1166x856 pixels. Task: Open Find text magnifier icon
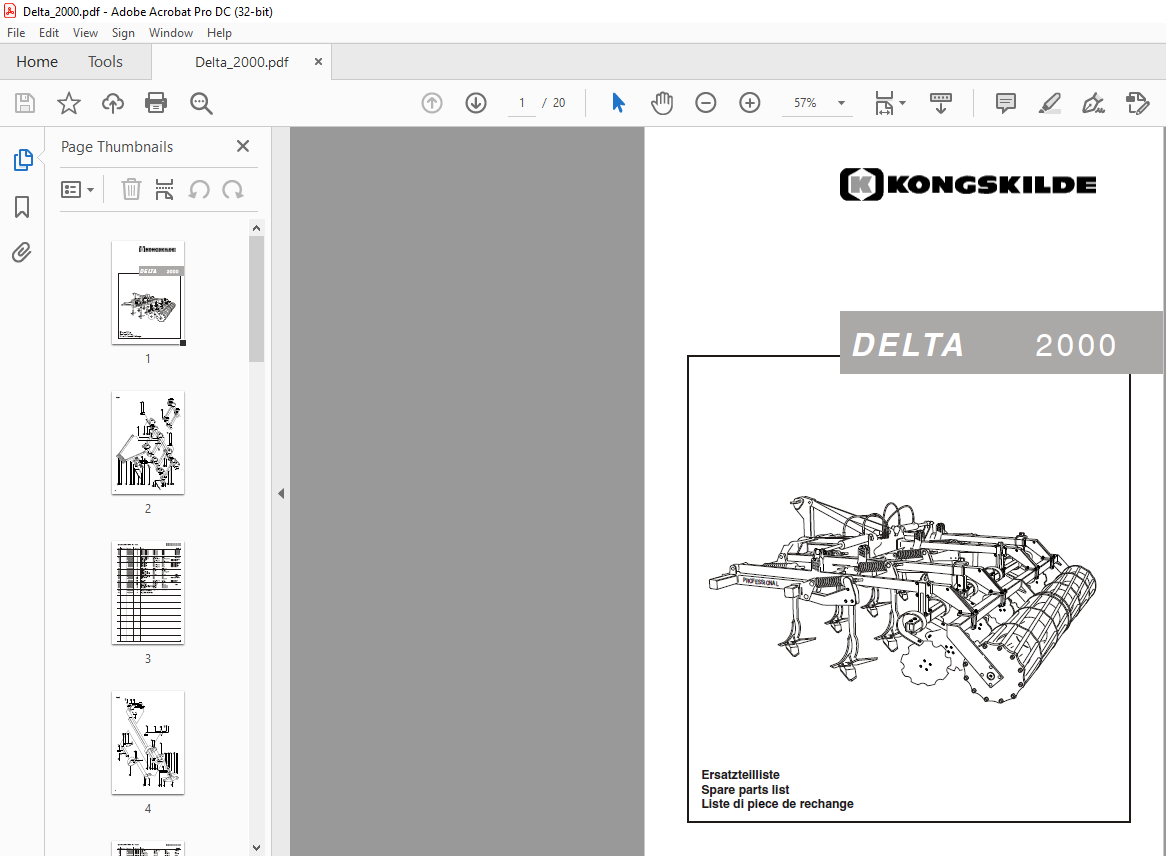[201, 103]
